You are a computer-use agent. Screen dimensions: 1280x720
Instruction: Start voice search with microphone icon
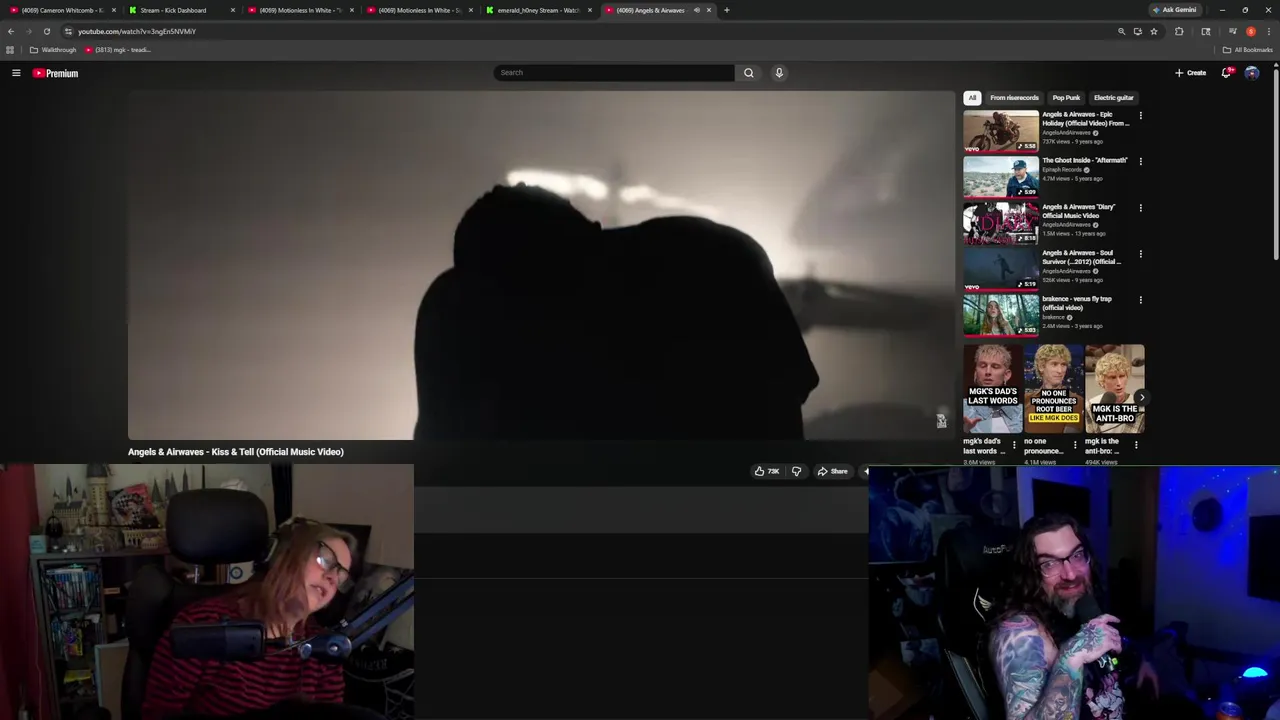pos(779,73)
